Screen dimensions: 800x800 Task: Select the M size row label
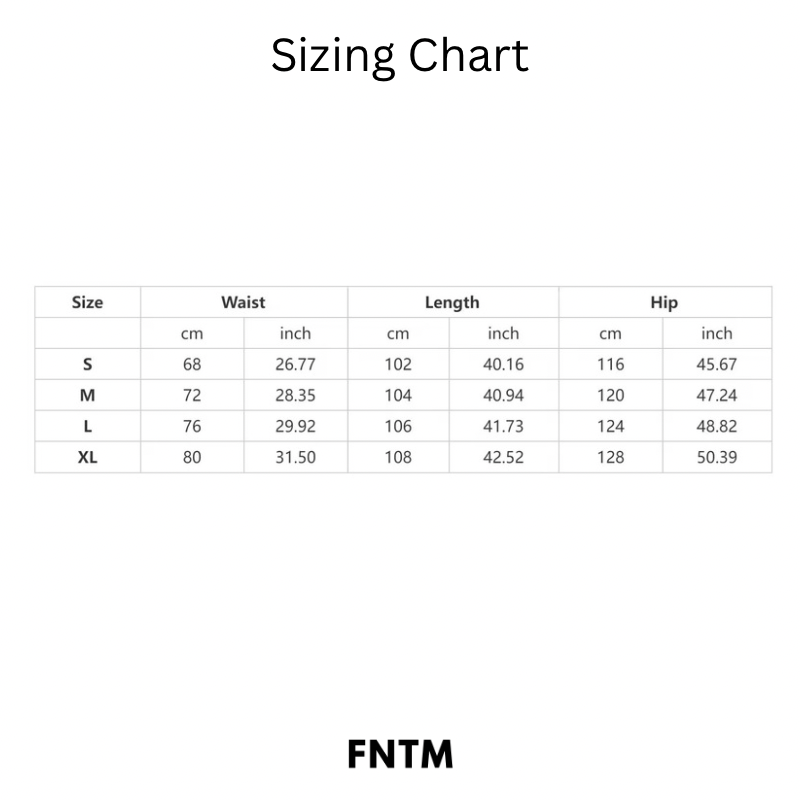(87, 395)
